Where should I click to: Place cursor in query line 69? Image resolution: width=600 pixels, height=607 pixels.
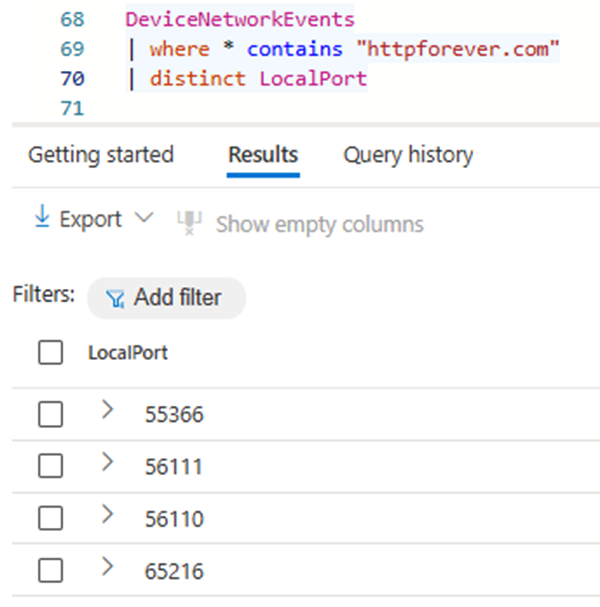pyautogui.click(x=350, y=49)
